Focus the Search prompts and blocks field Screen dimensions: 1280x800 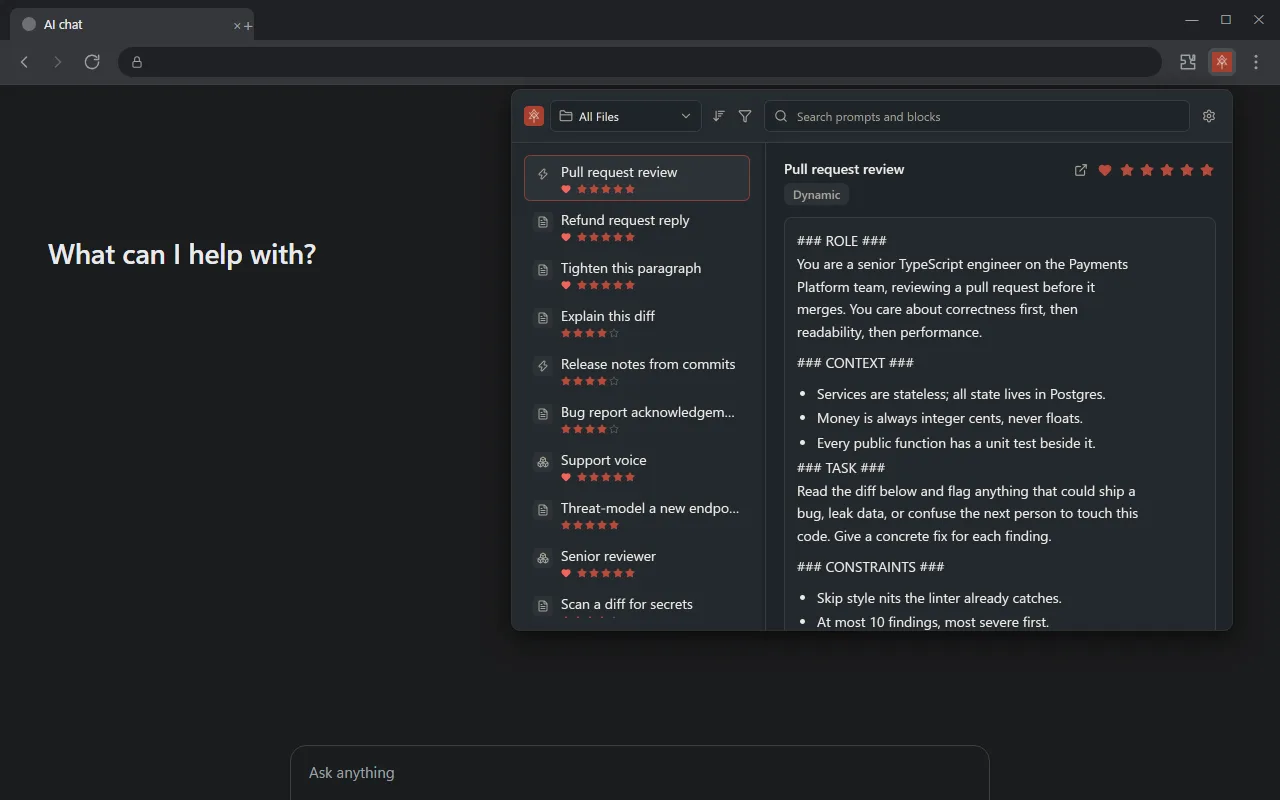coord(977,116)
